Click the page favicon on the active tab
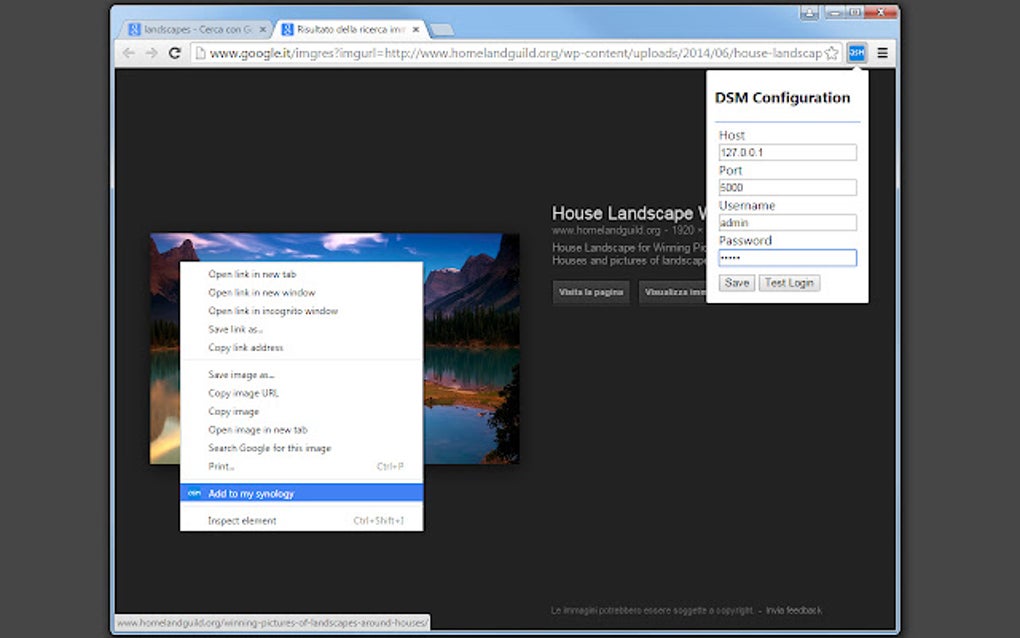The image size is (1020, 638). [x=288, y=29]
